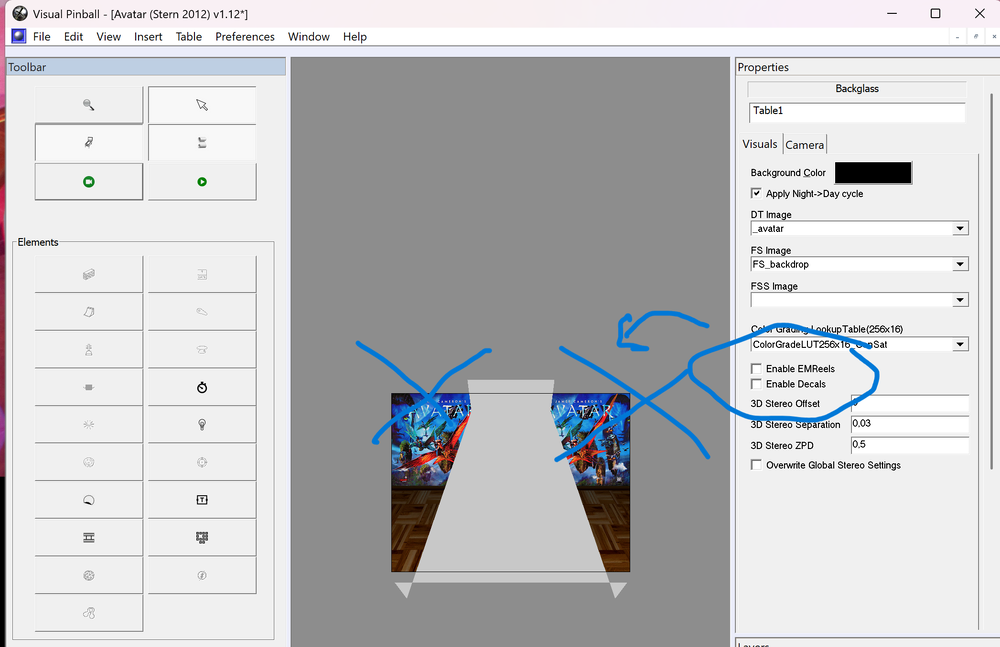The height and width of the screenshot is (647, 1000).
Task: Open the Edit menu
Action: click(x=73, y=37)
